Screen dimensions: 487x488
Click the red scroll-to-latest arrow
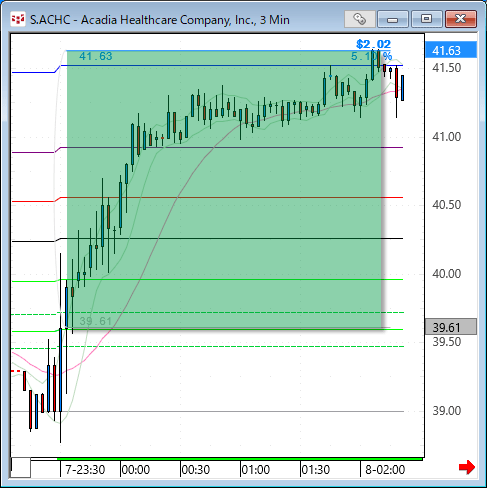[x=467, y=467]
